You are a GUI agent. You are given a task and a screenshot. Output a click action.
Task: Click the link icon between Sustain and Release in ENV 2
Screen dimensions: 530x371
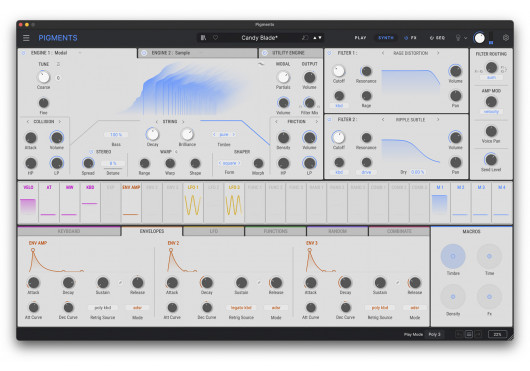click(259, 282)
